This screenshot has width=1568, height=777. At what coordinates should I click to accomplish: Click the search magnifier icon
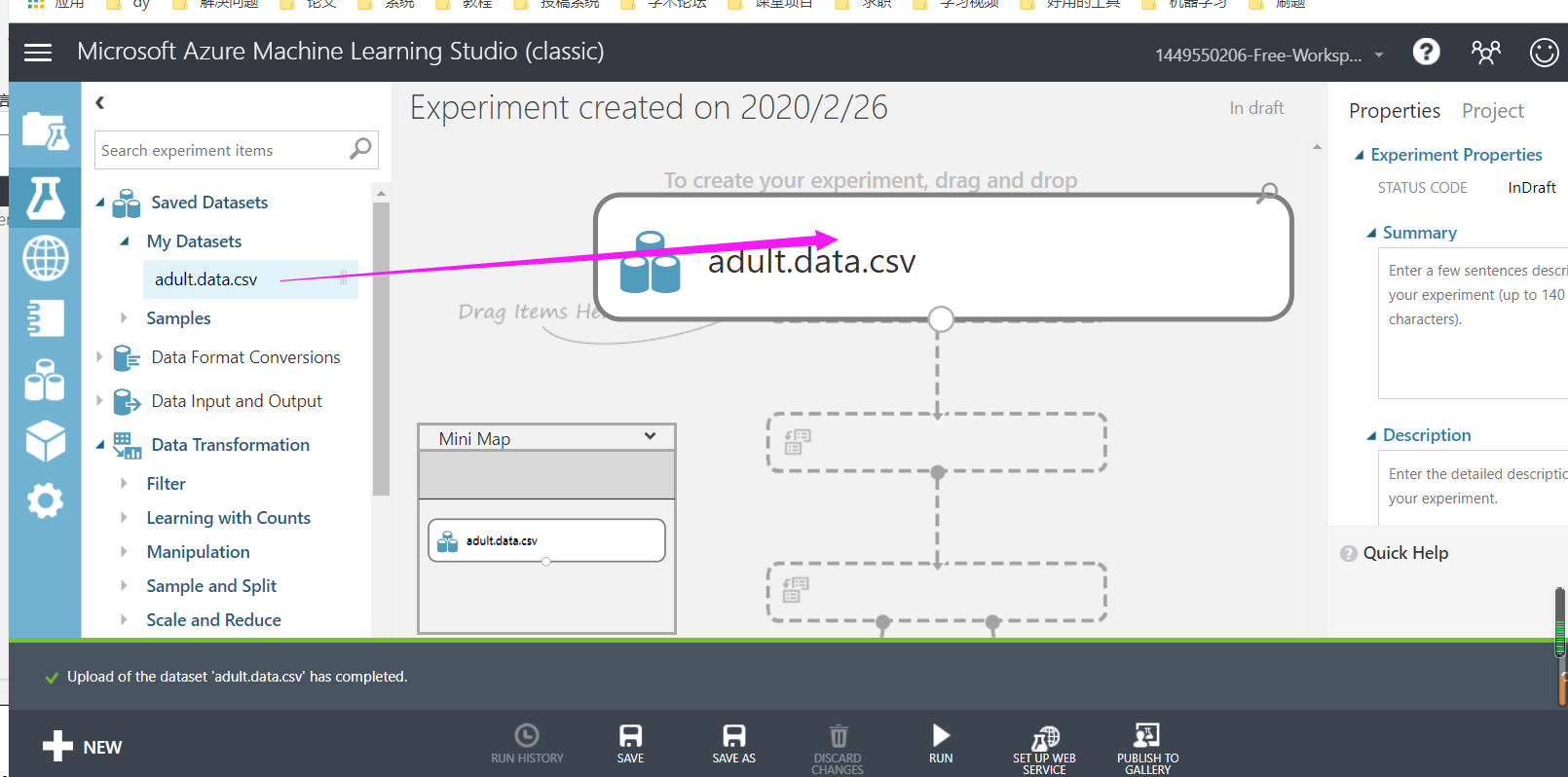coord(360,149)
